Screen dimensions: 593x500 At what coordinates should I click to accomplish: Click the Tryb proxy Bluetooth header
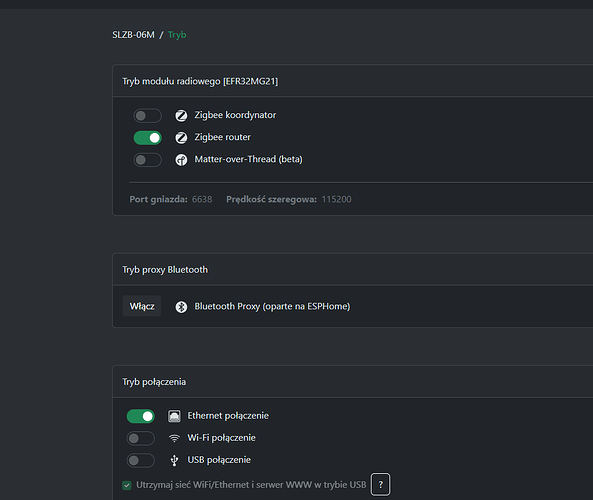[x=165, y=270]
